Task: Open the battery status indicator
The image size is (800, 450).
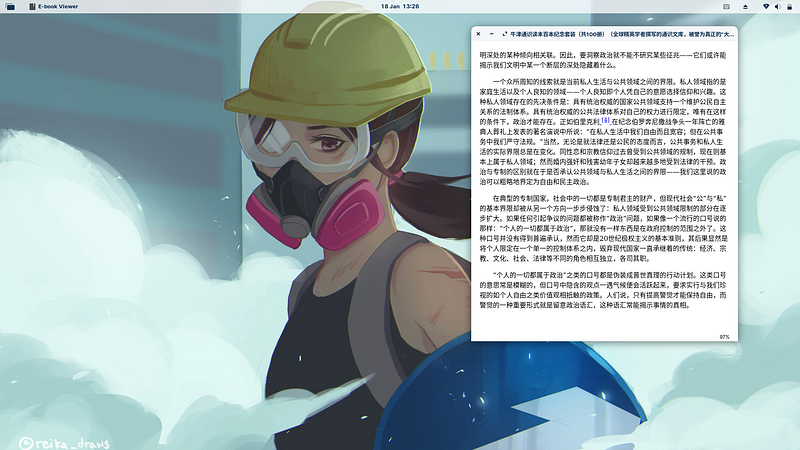Action: click(x=789, y=7)
